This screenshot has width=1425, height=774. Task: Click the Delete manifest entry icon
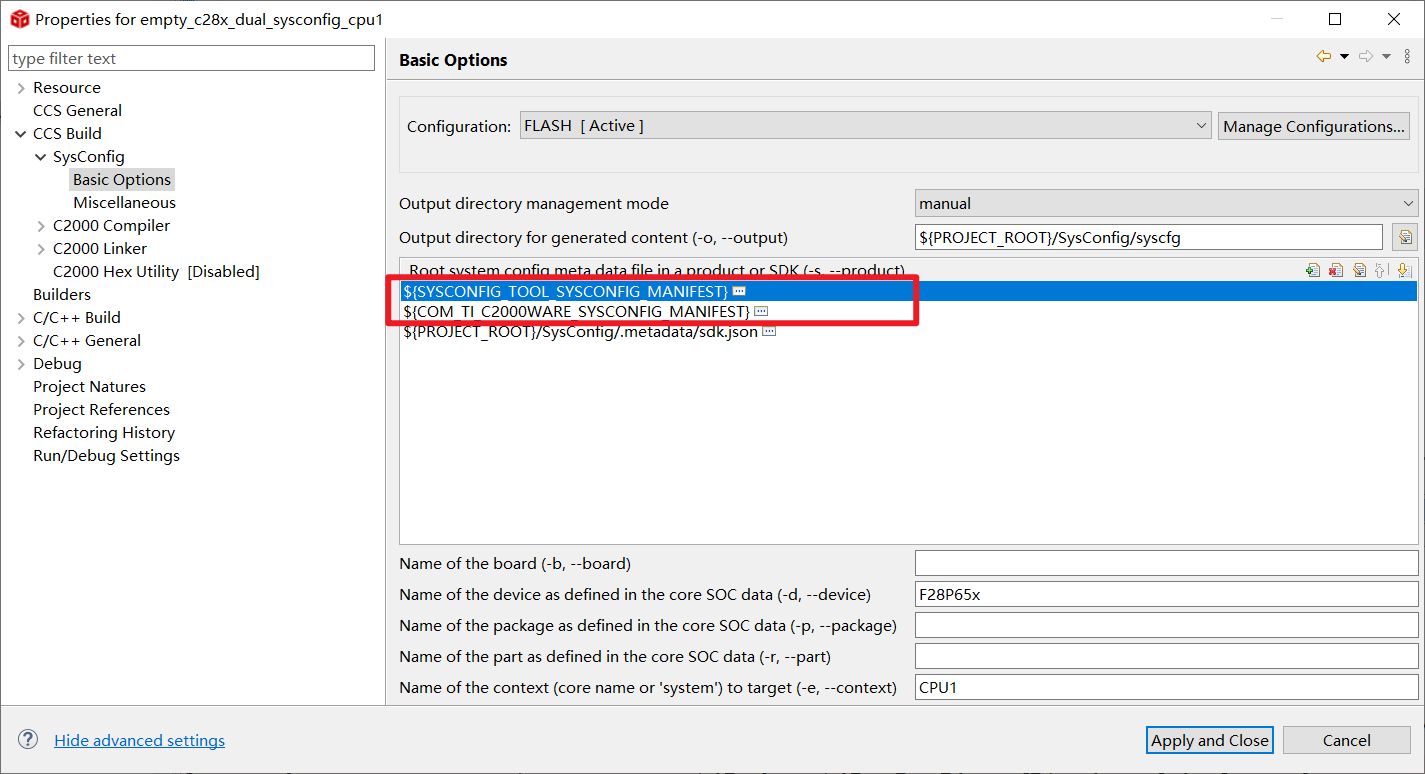tap(1336, 270)
